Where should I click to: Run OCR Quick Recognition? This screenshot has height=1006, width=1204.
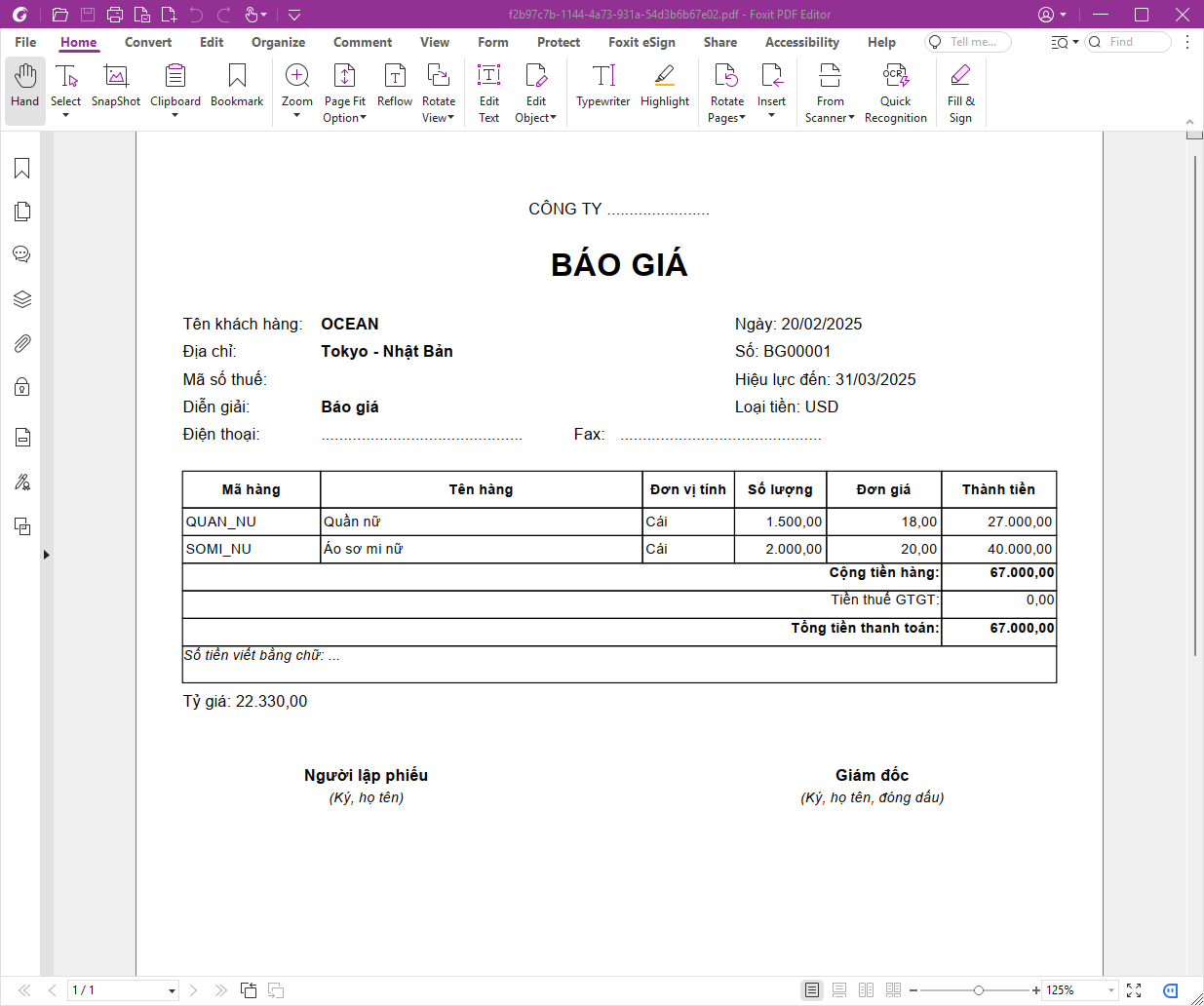click(x=896, y=92)
